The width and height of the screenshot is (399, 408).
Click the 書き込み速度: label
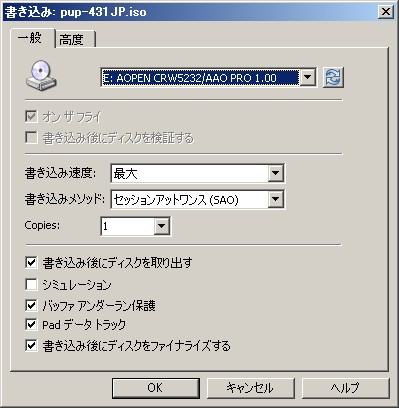coord(60,173)
